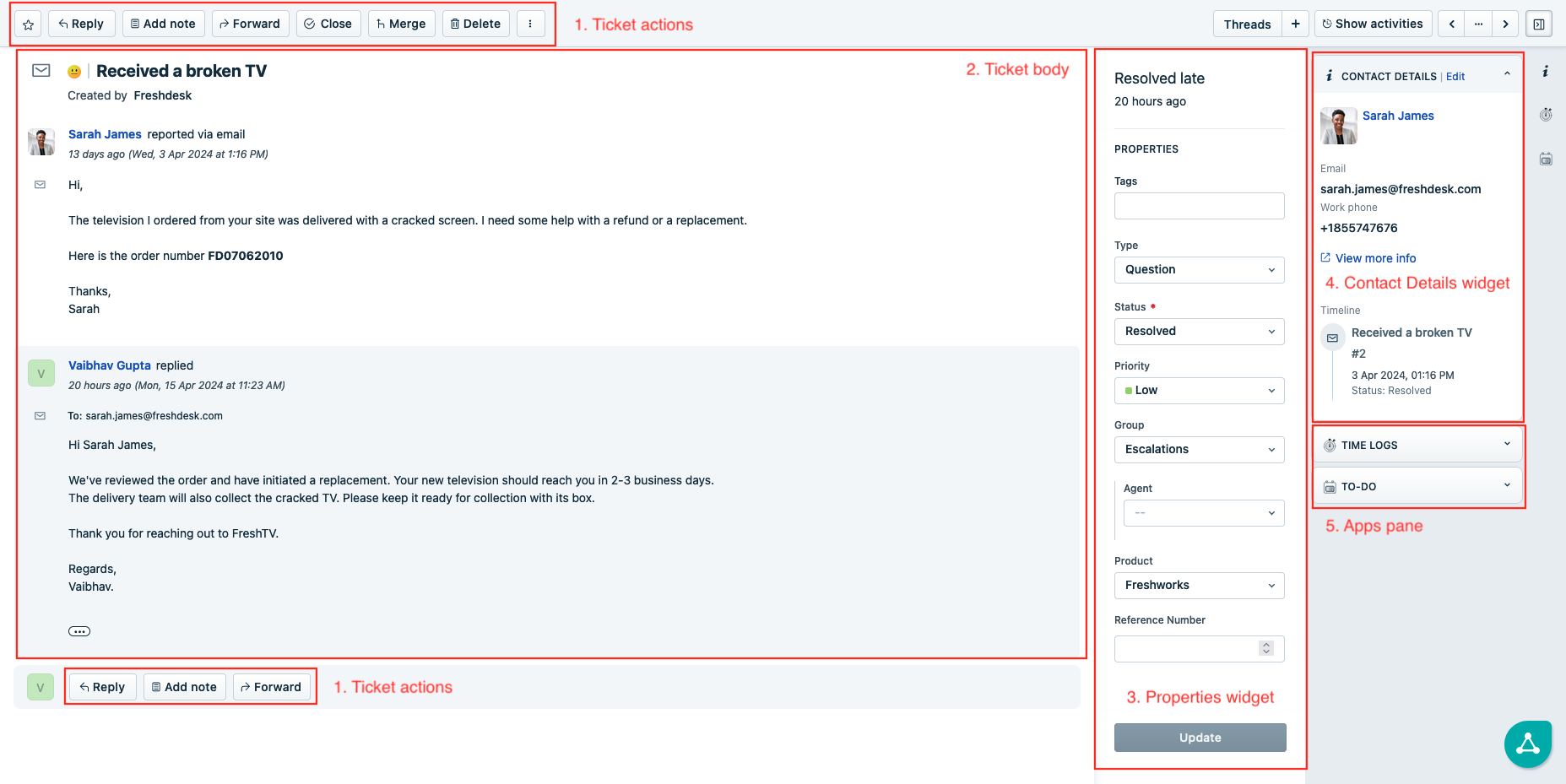The image size is (1566, 784).
Task: Open contact info icon in right rail
Action: (x=1545, y=72)
